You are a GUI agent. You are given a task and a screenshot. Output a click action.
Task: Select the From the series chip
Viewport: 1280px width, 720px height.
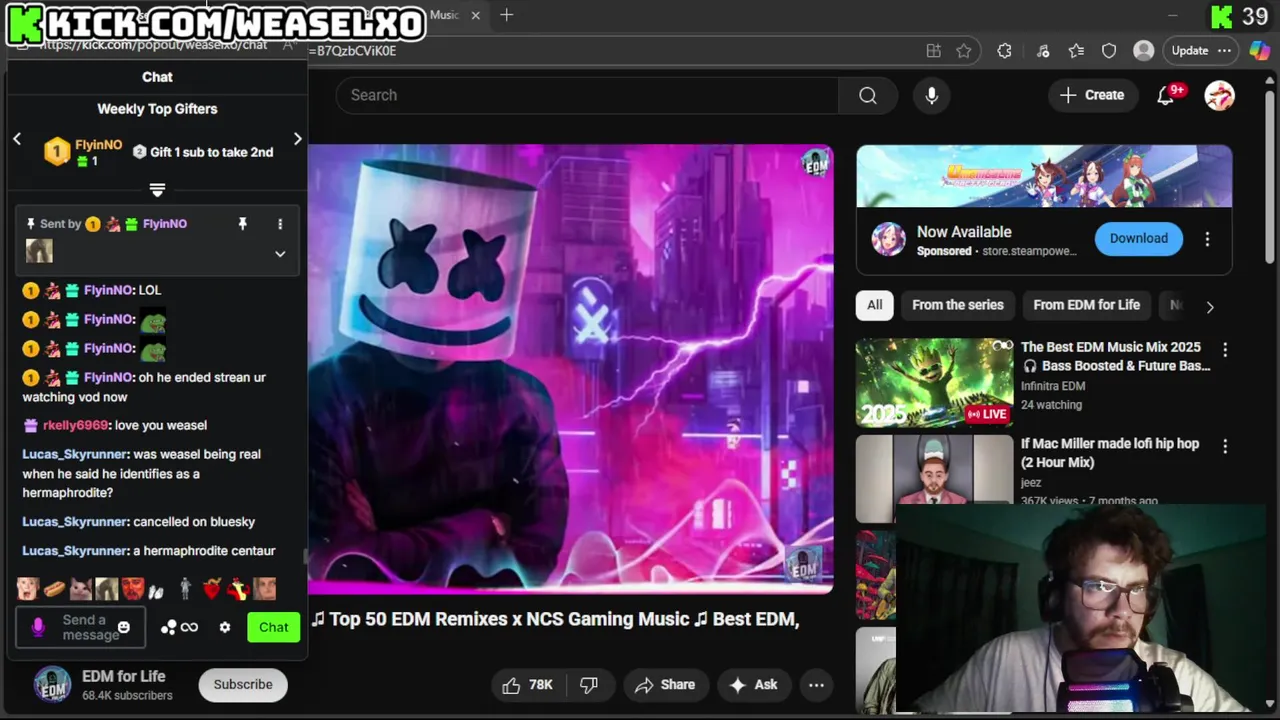(x=958, y=305)
